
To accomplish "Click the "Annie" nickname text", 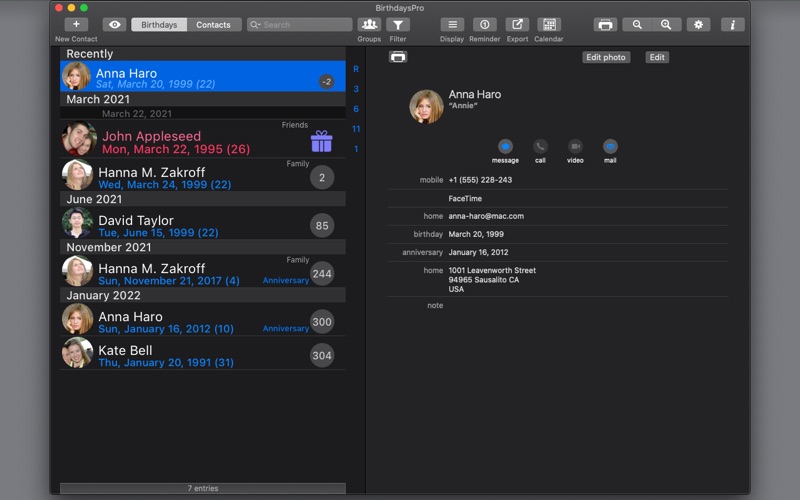I will 463,106.
